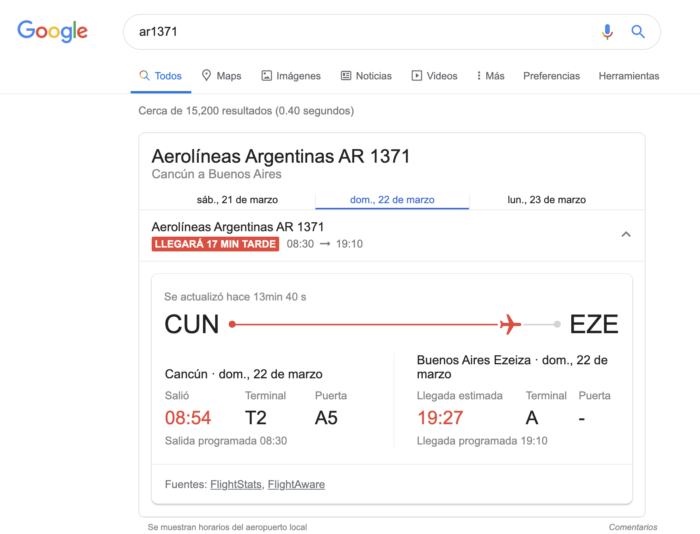
Task: Open the Más three-dot menu
Action: 491,75
